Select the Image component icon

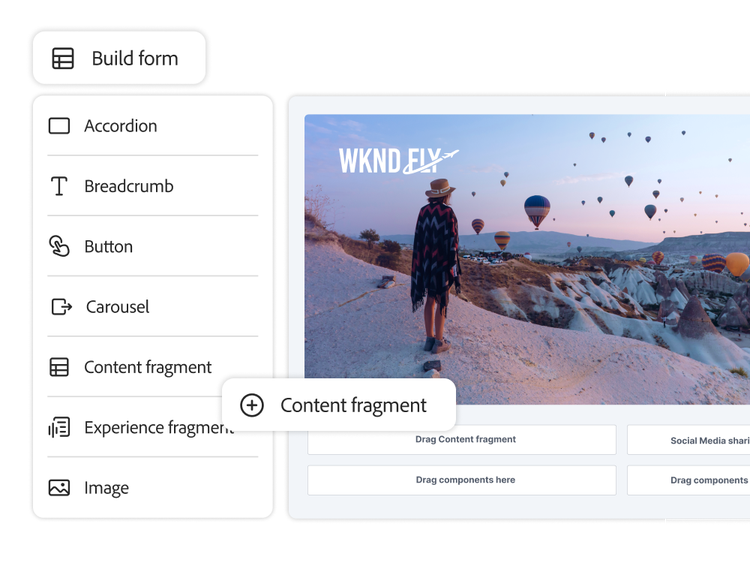[x=59, y=488]
